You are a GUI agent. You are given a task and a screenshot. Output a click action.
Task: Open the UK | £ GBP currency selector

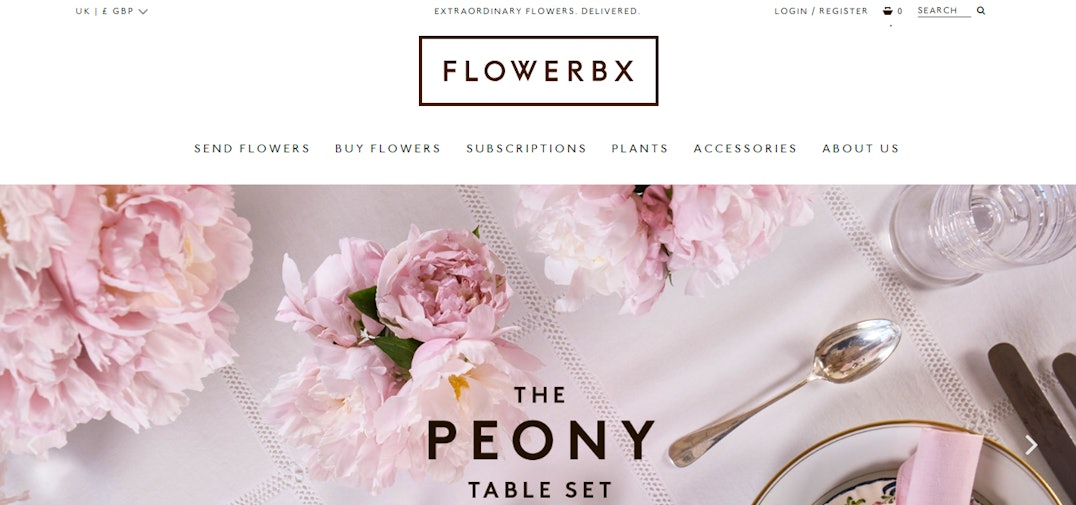(x=112, y=11)
